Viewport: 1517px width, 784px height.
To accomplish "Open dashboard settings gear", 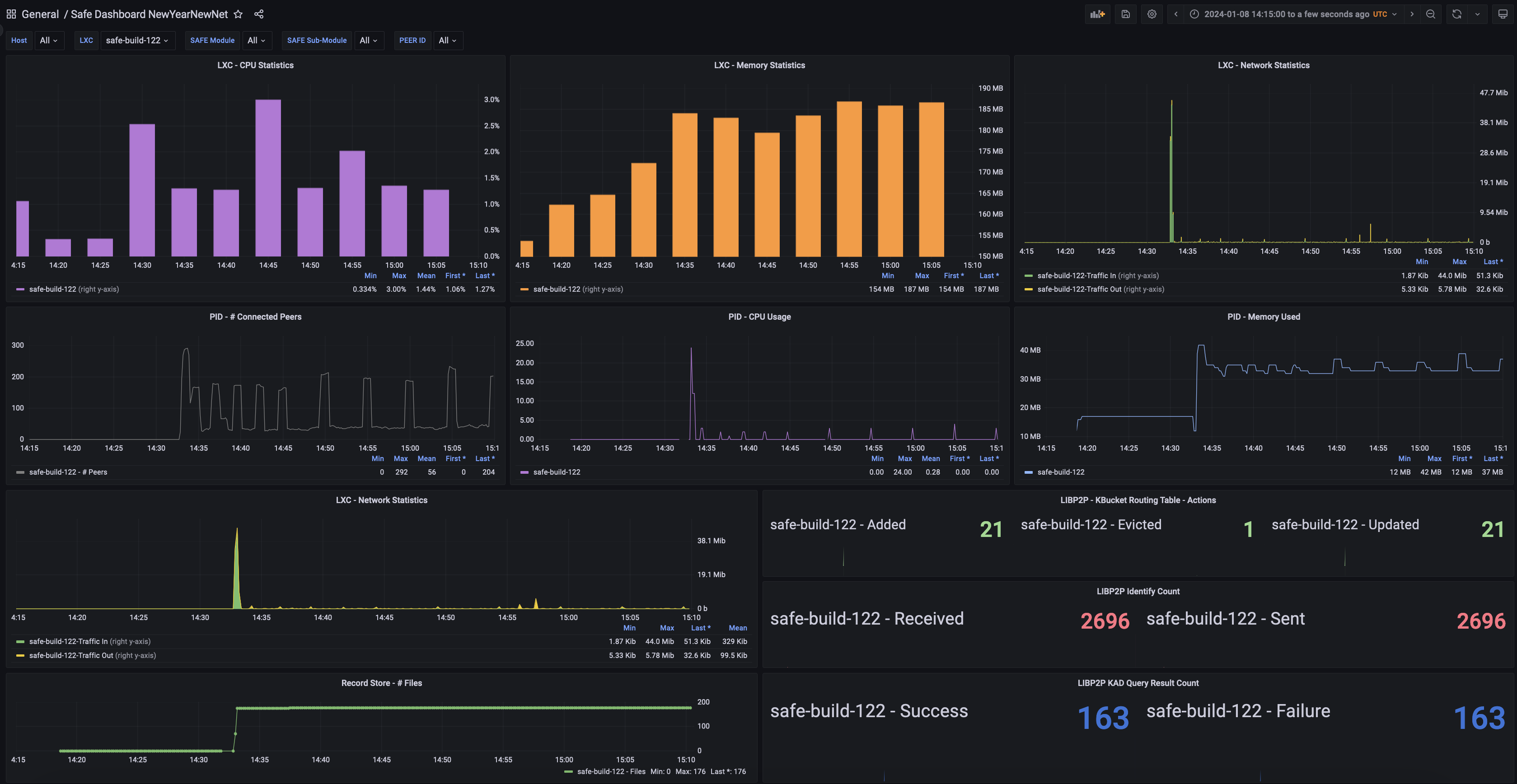I will [x=1152, y=14].
